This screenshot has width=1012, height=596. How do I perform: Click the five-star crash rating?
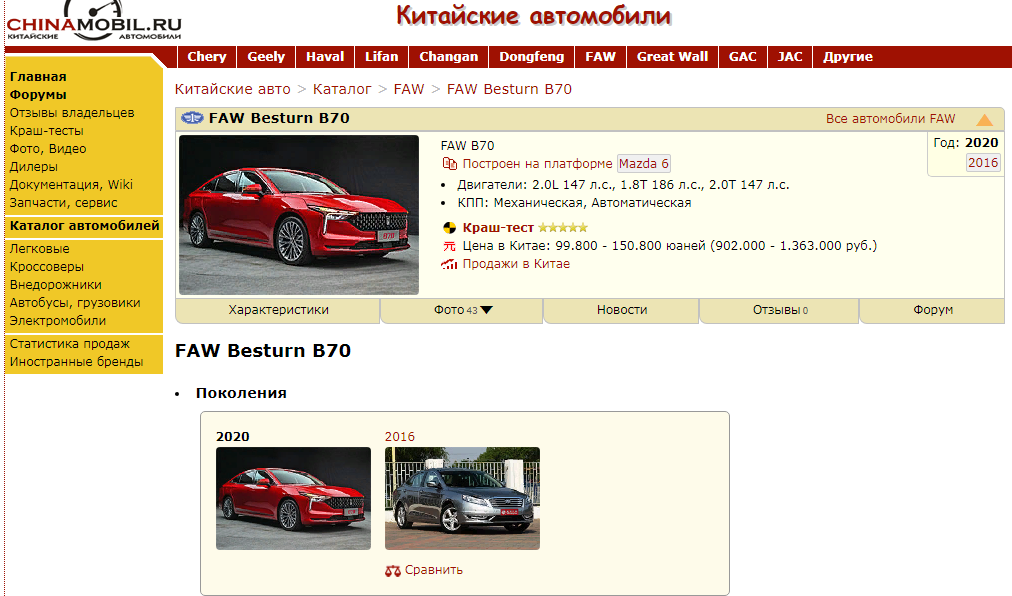[563, 228]
